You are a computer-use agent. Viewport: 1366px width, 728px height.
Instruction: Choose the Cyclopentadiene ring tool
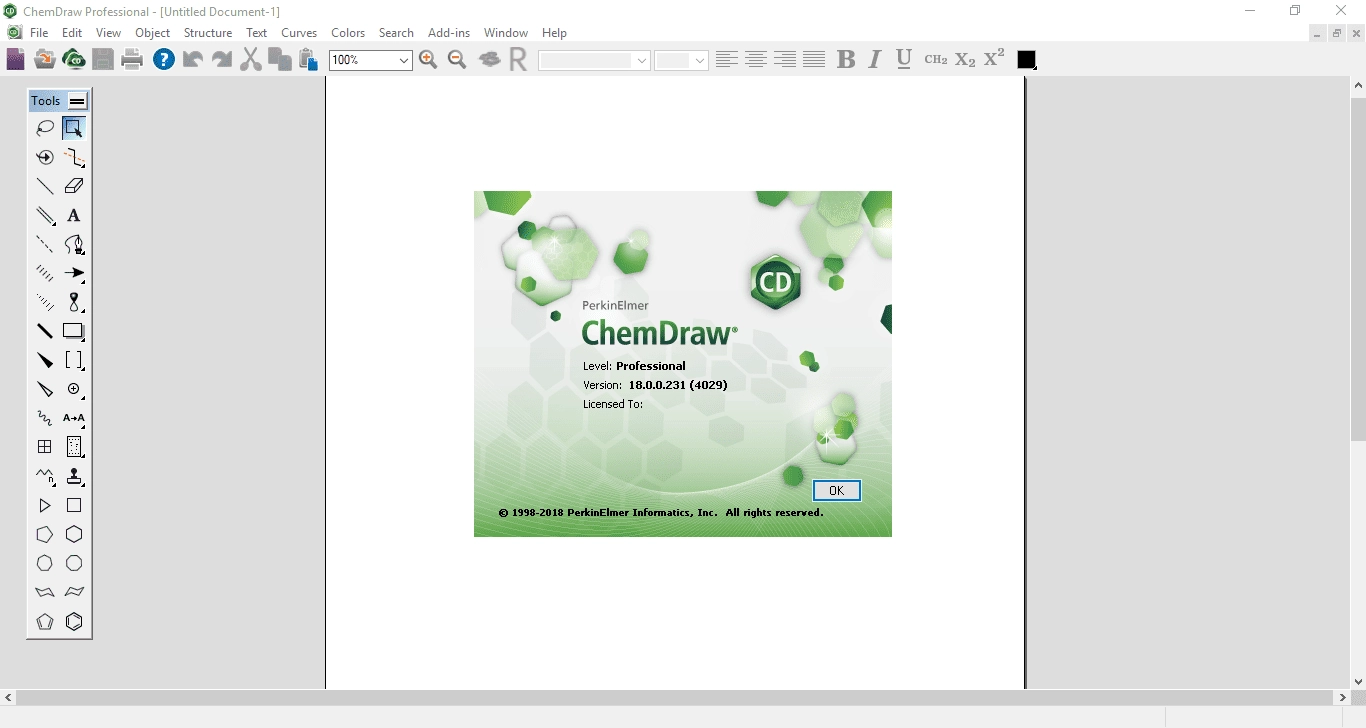point(45,622)
